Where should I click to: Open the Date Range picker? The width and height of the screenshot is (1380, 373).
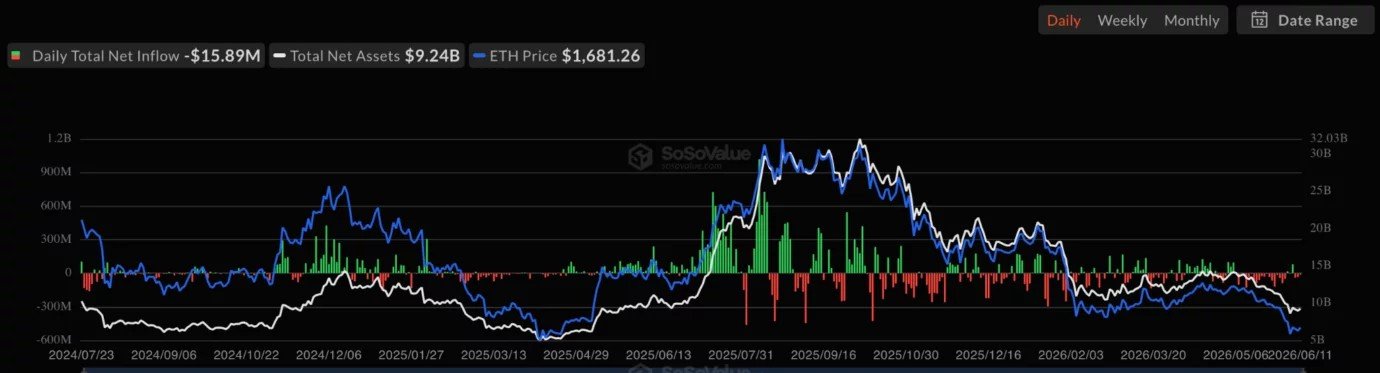[x=1304, y=20]
